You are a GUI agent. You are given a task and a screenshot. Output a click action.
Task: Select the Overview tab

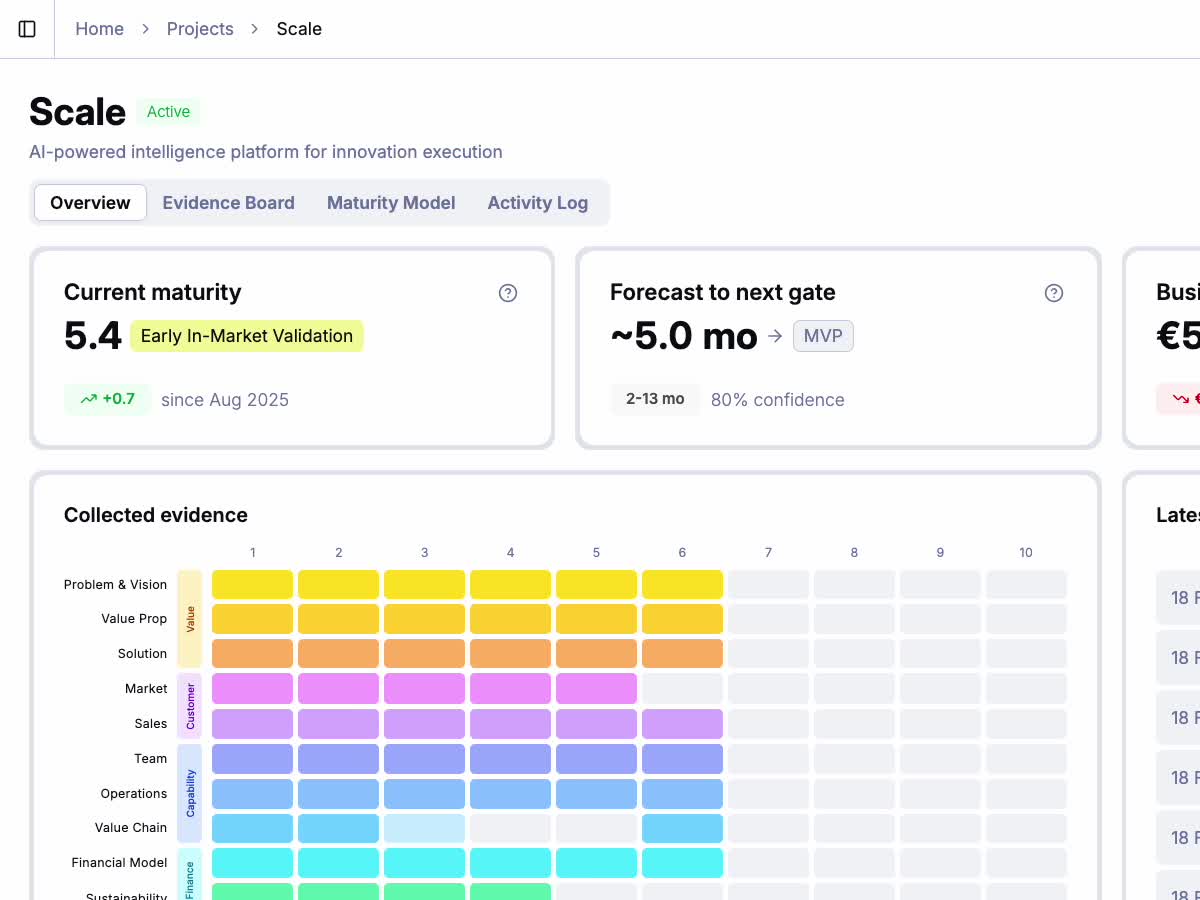(x=90, y=203)
